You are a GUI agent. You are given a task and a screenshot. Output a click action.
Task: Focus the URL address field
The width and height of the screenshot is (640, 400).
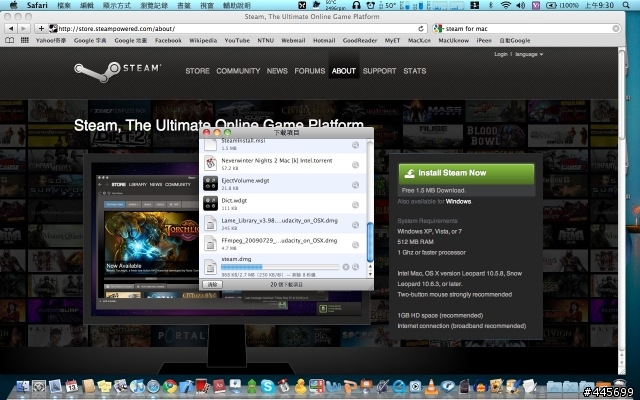(x=233, y=29)
